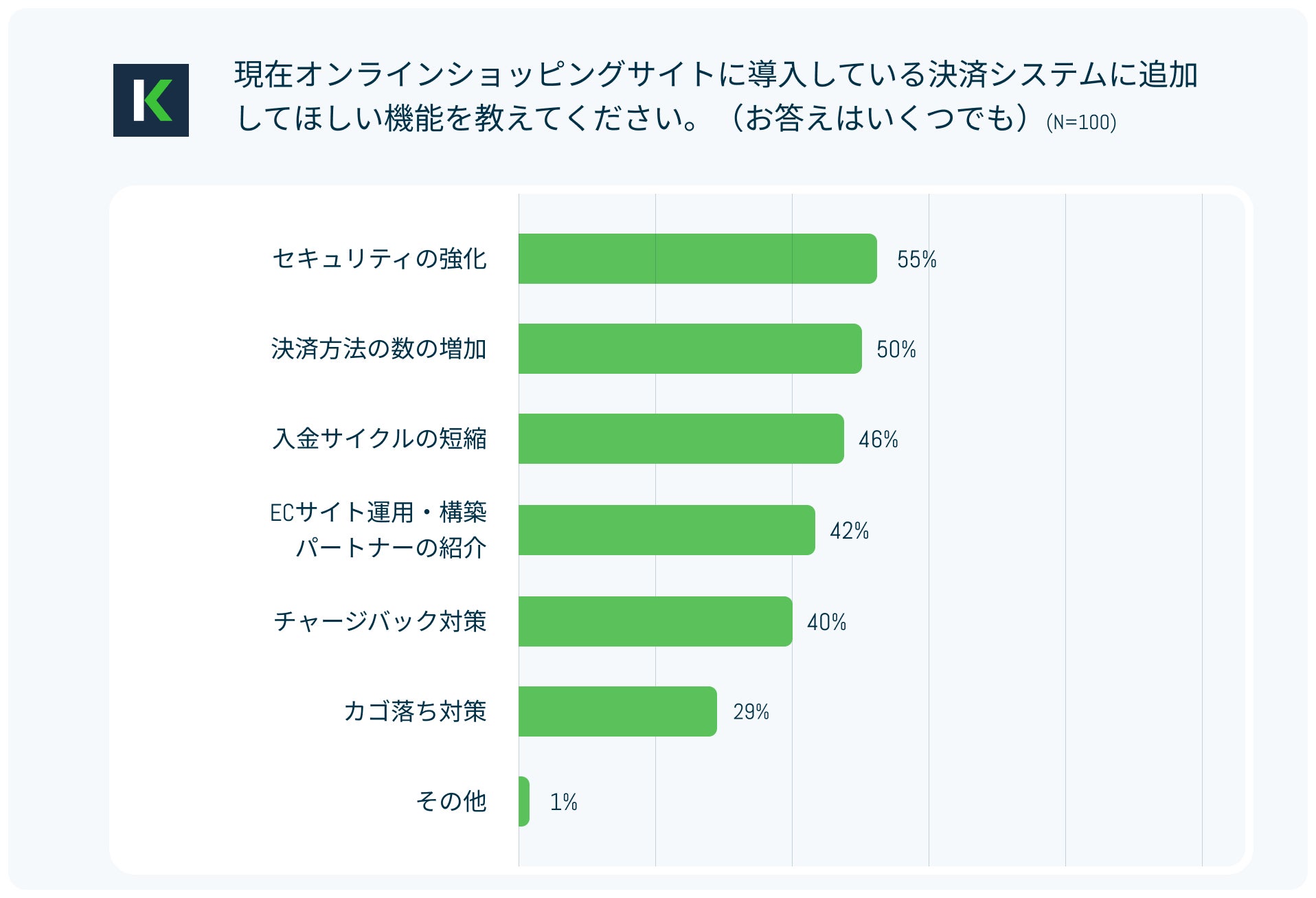
Task: Click the 46% value label
Action: 878,440
